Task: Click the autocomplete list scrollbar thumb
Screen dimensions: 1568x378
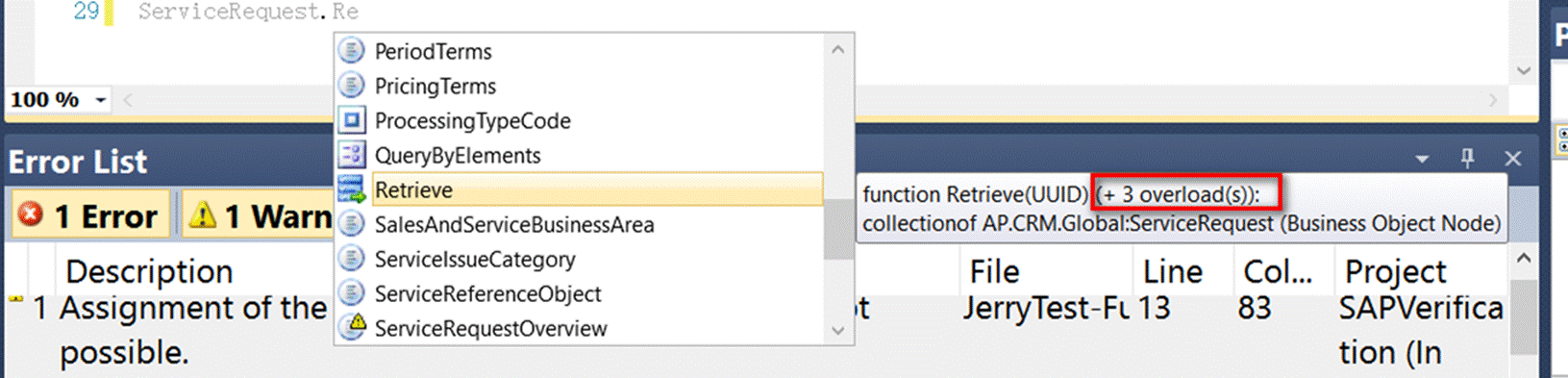Action: tap(838, 229)
